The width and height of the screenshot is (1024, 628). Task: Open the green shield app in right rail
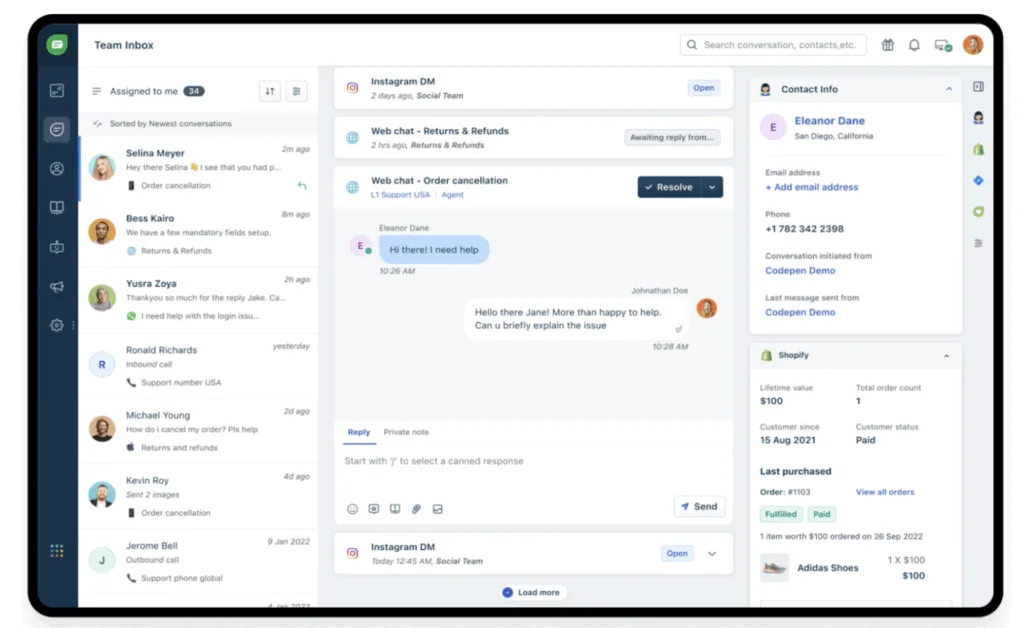pos(978,212)
